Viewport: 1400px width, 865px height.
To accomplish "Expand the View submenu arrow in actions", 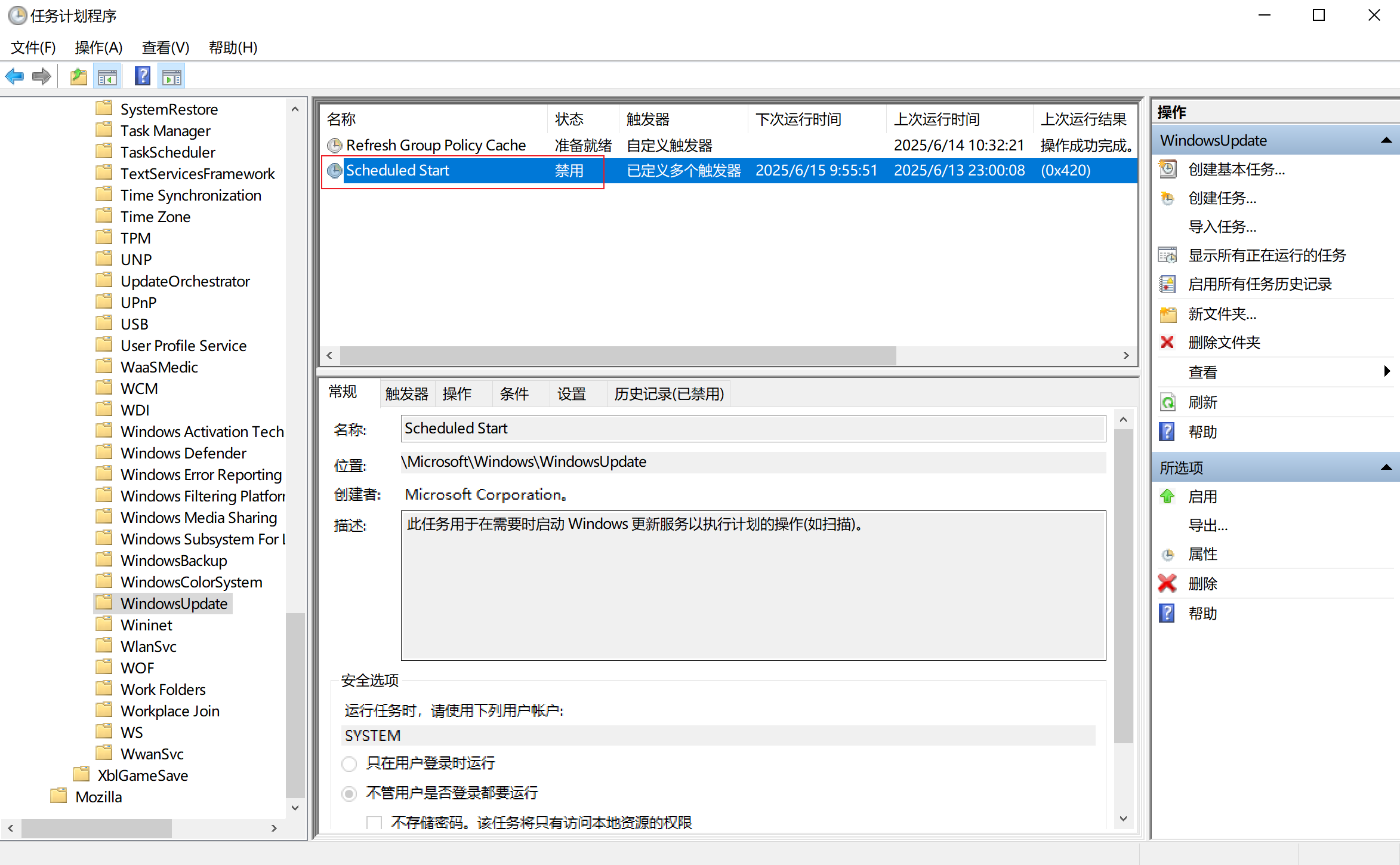I will pyautogui.click(x=1387, y=371).
